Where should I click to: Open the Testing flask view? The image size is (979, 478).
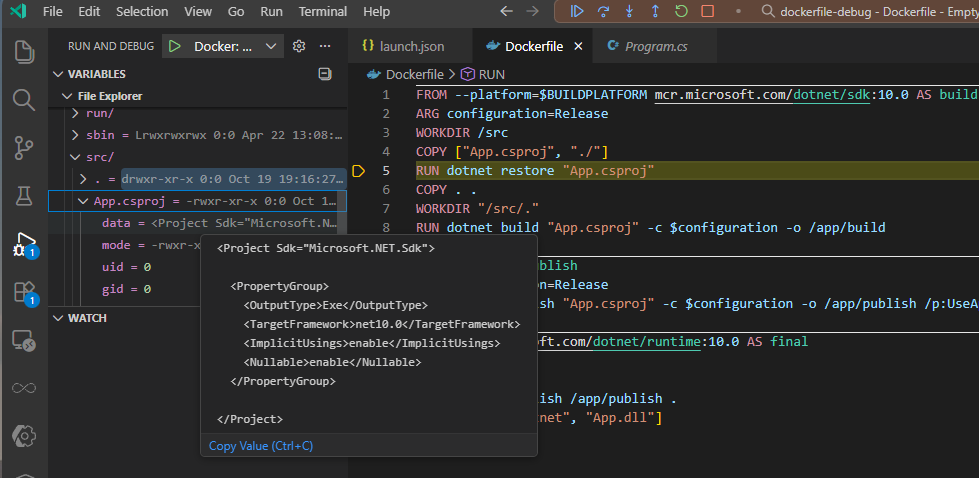(24, 196)
